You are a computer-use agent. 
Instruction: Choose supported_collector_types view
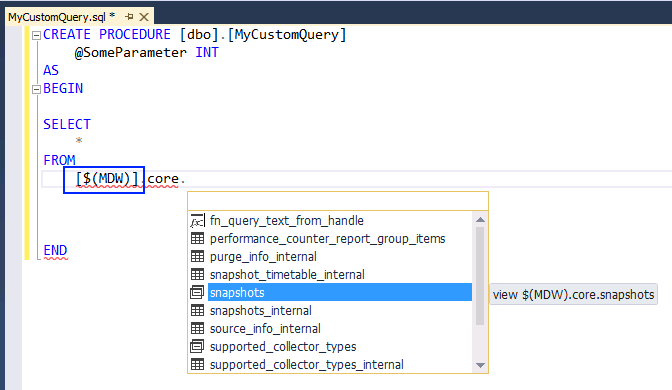point(283,347)
